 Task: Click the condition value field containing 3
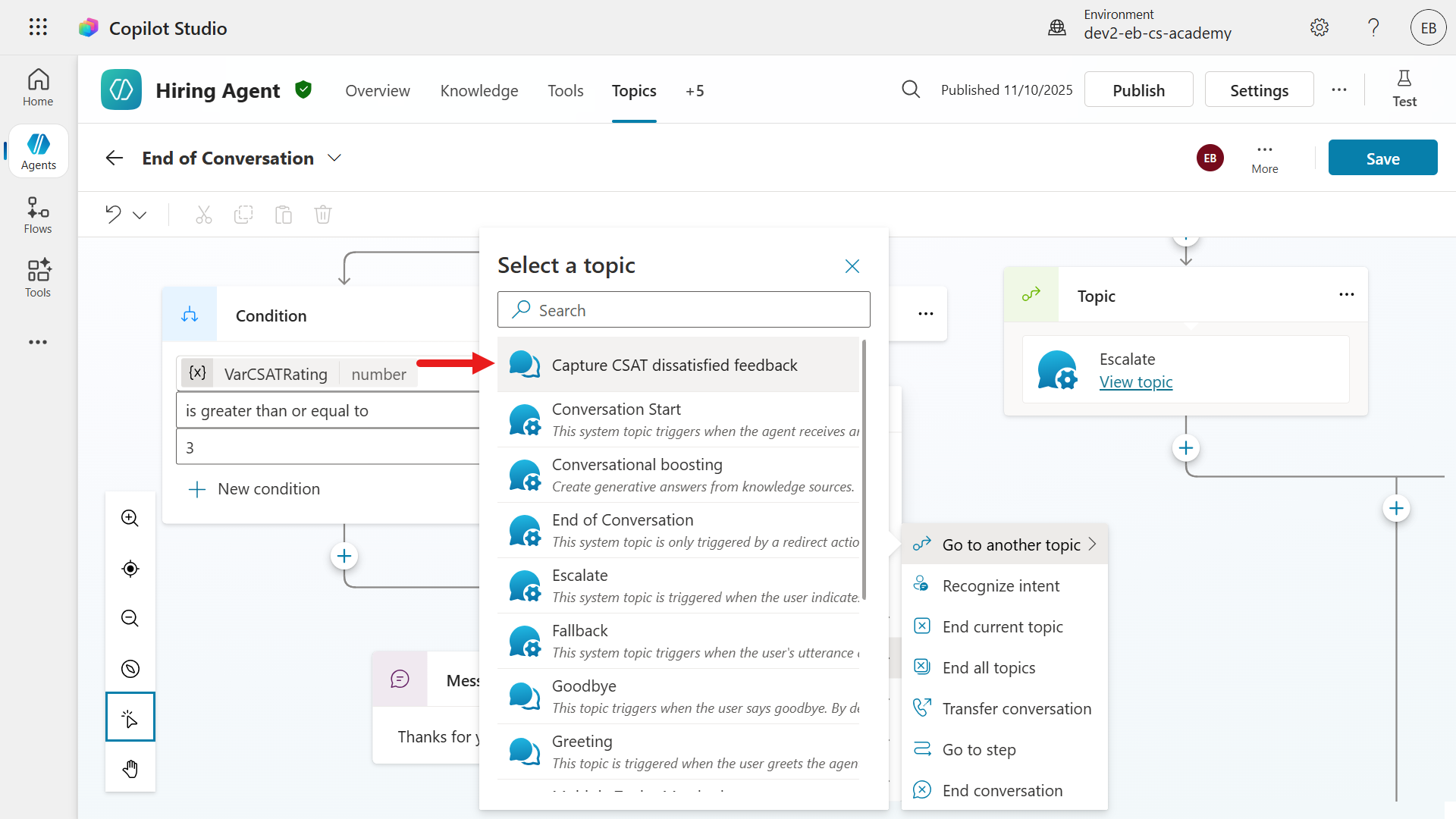click(329, 447)
